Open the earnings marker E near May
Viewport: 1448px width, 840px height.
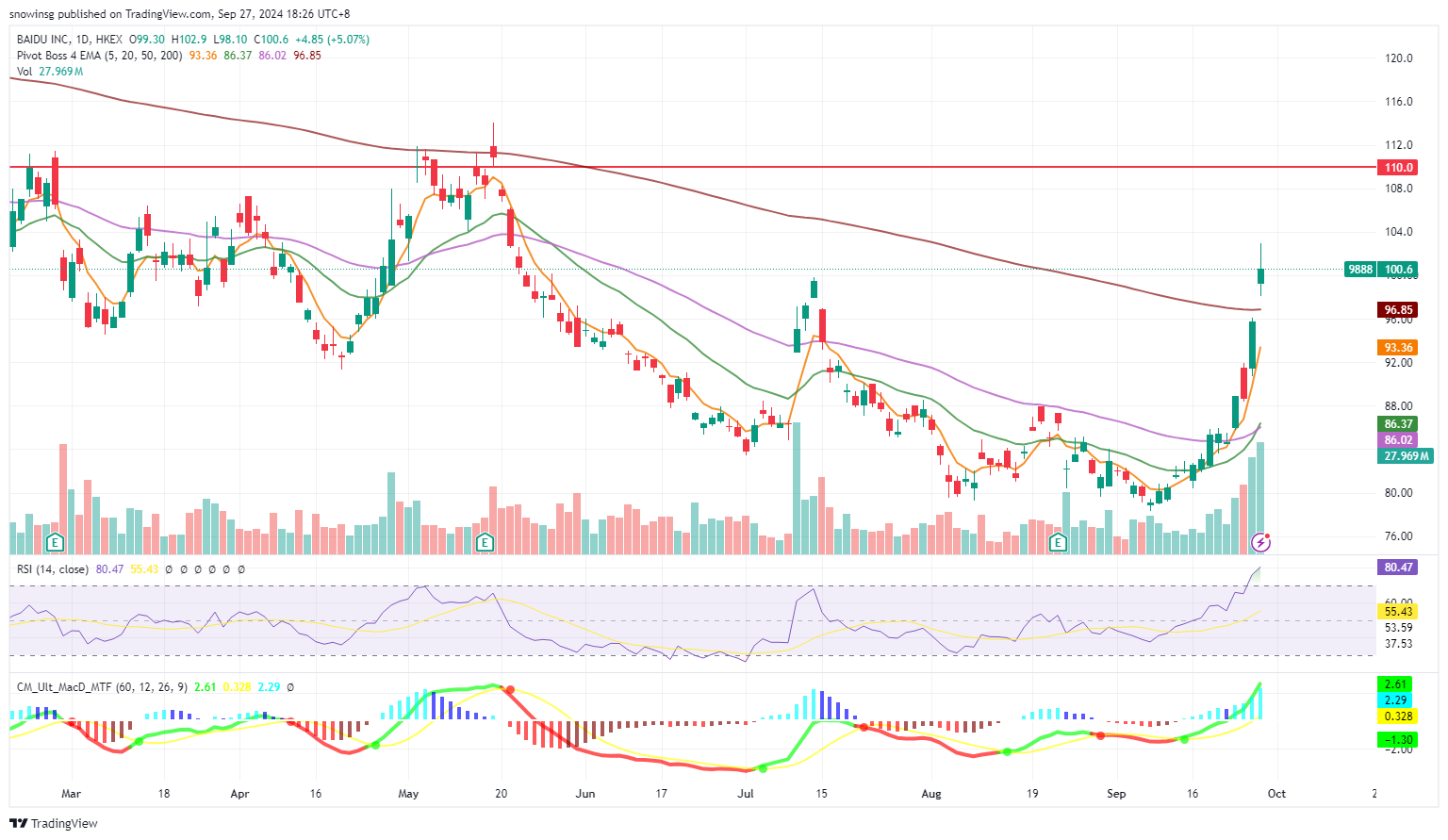pos(485,542)
